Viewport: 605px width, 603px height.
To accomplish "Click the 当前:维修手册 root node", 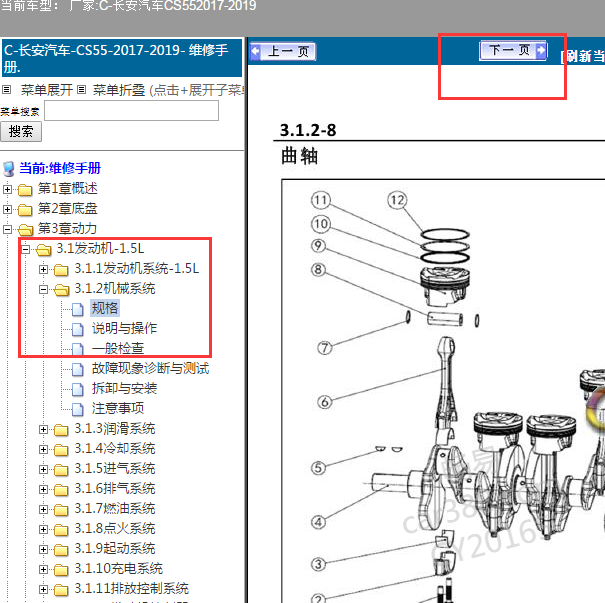I will (x=60, y=168).
